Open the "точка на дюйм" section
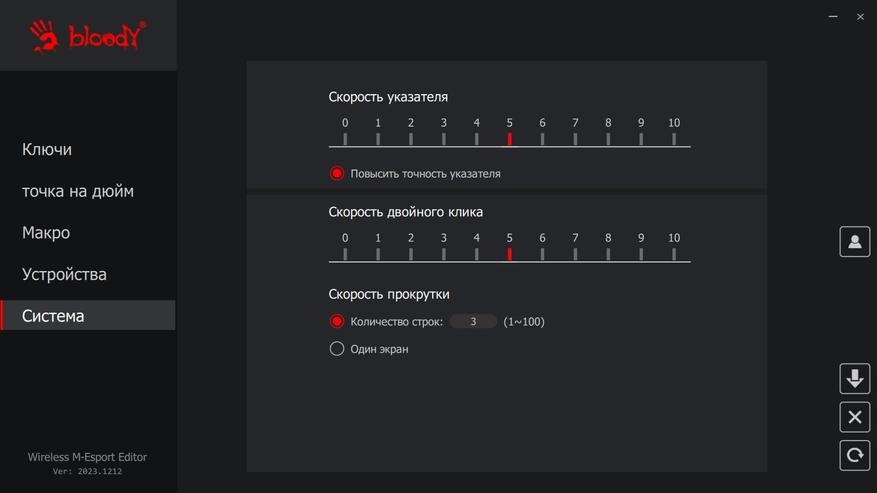 click(78, 191)
